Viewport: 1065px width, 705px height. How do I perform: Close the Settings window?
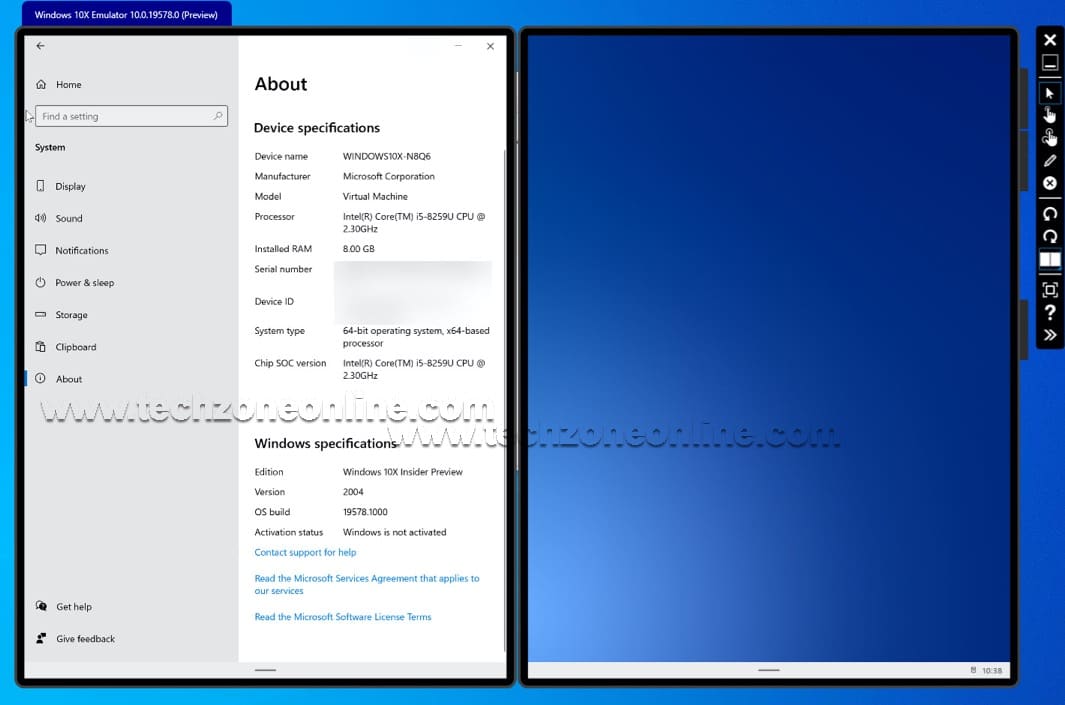pyautogui.click(x=490, y=46)
